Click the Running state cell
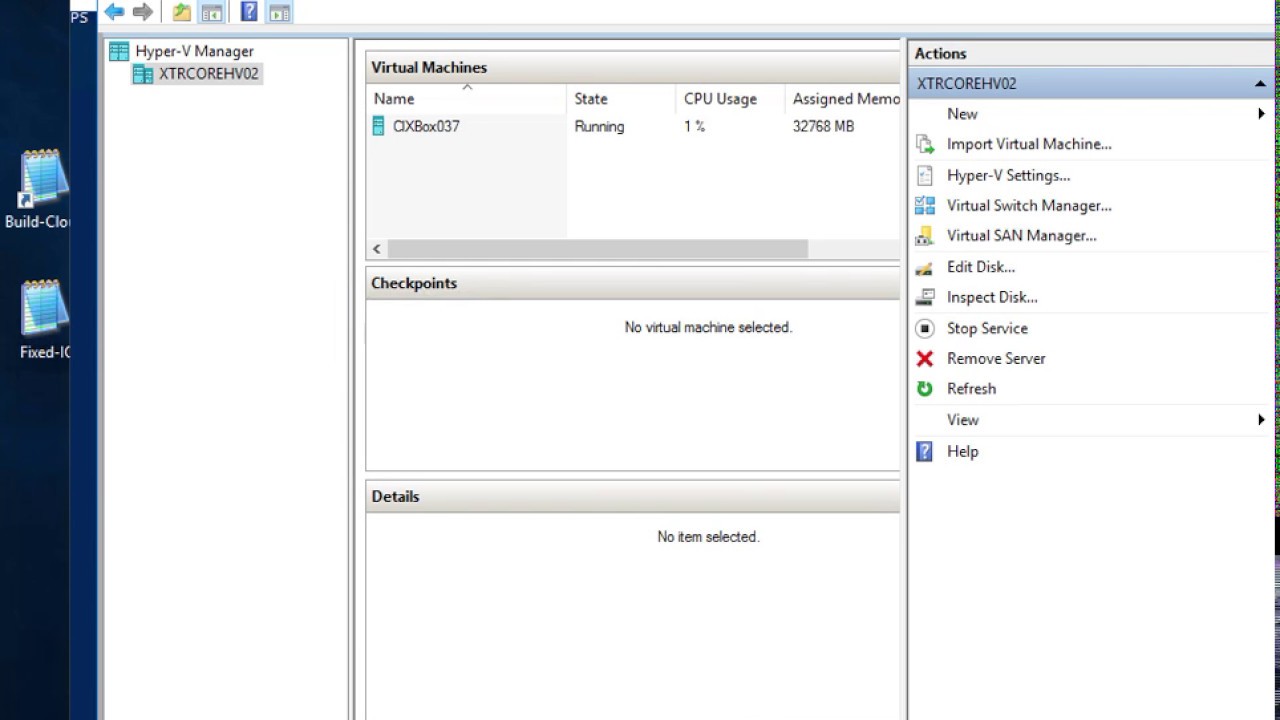The height and width of the screenshot is (720, 1280). [x=599, y=127]
